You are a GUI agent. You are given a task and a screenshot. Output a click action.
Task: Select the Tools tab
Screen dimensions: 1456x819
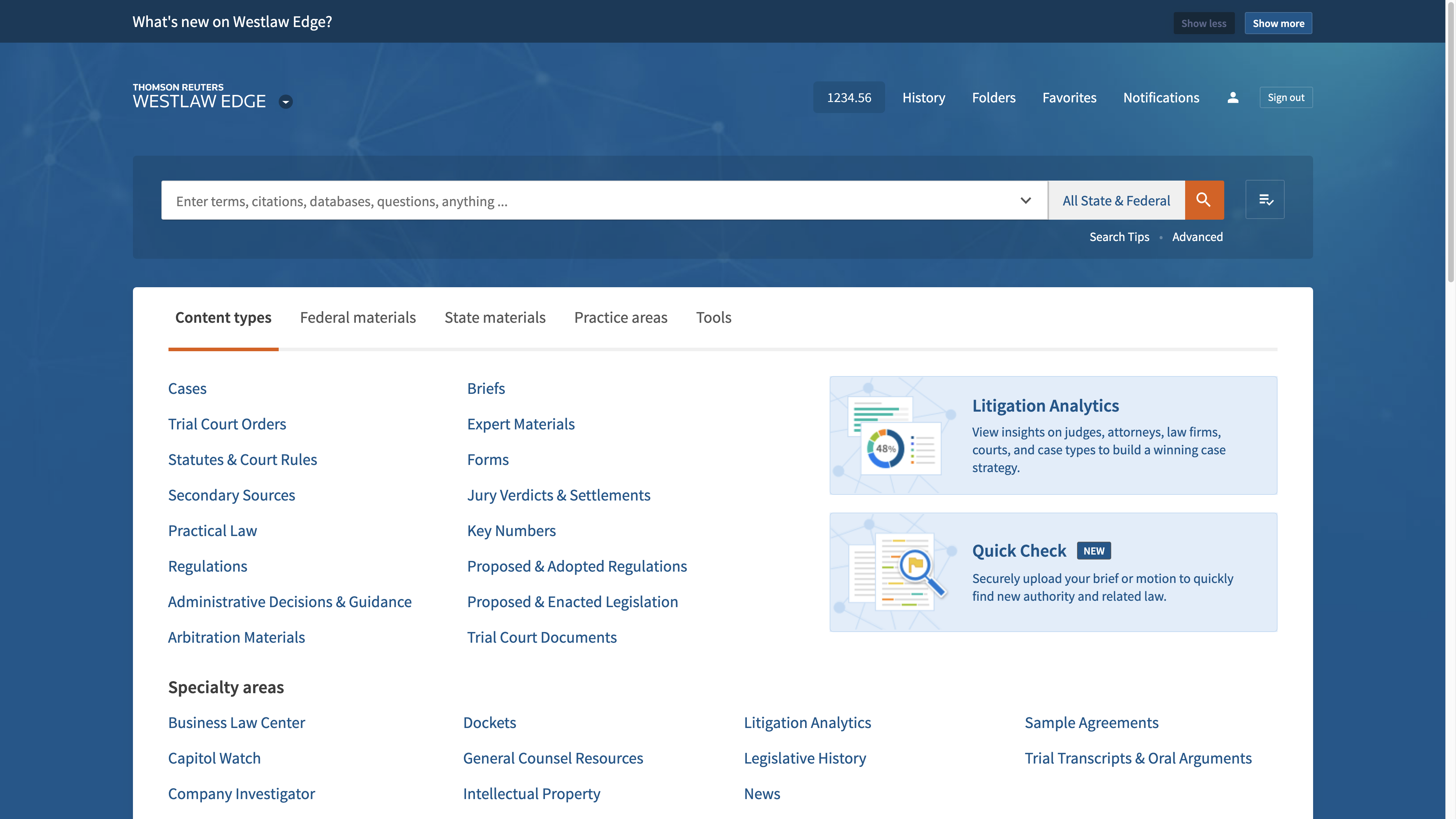pyautogui.click(x=713, y=318)
